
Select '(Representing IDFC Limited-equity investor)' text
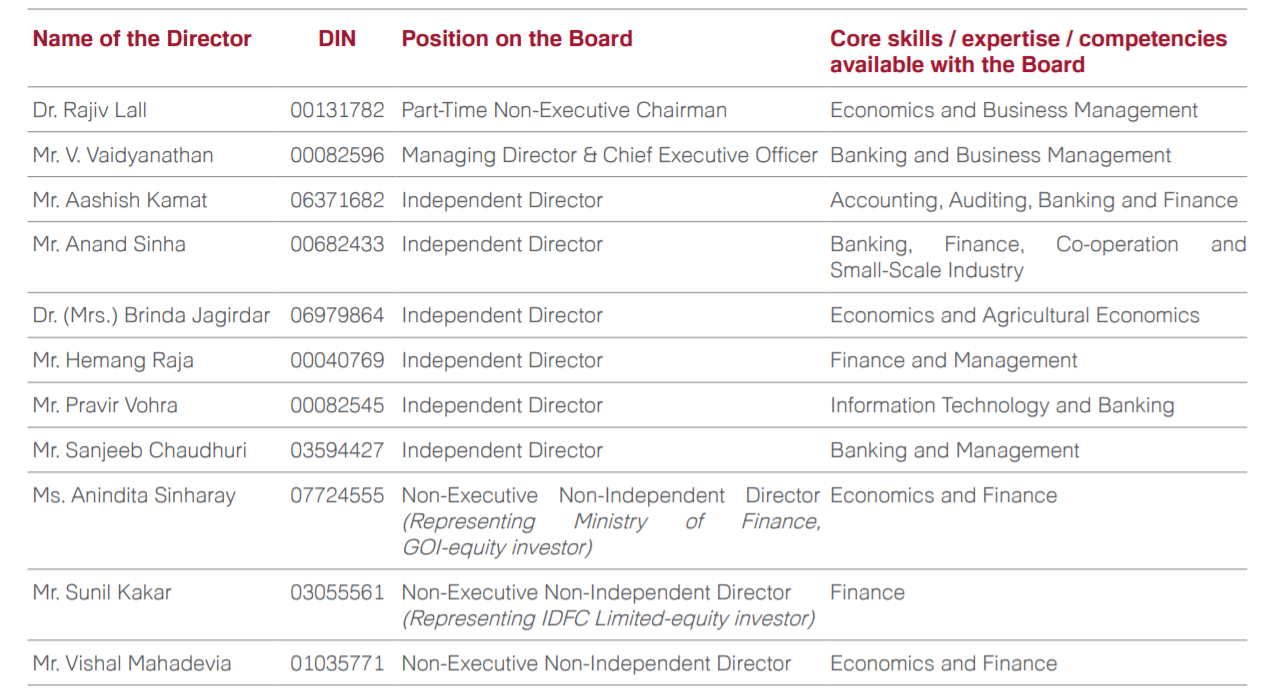pos(608,618)
